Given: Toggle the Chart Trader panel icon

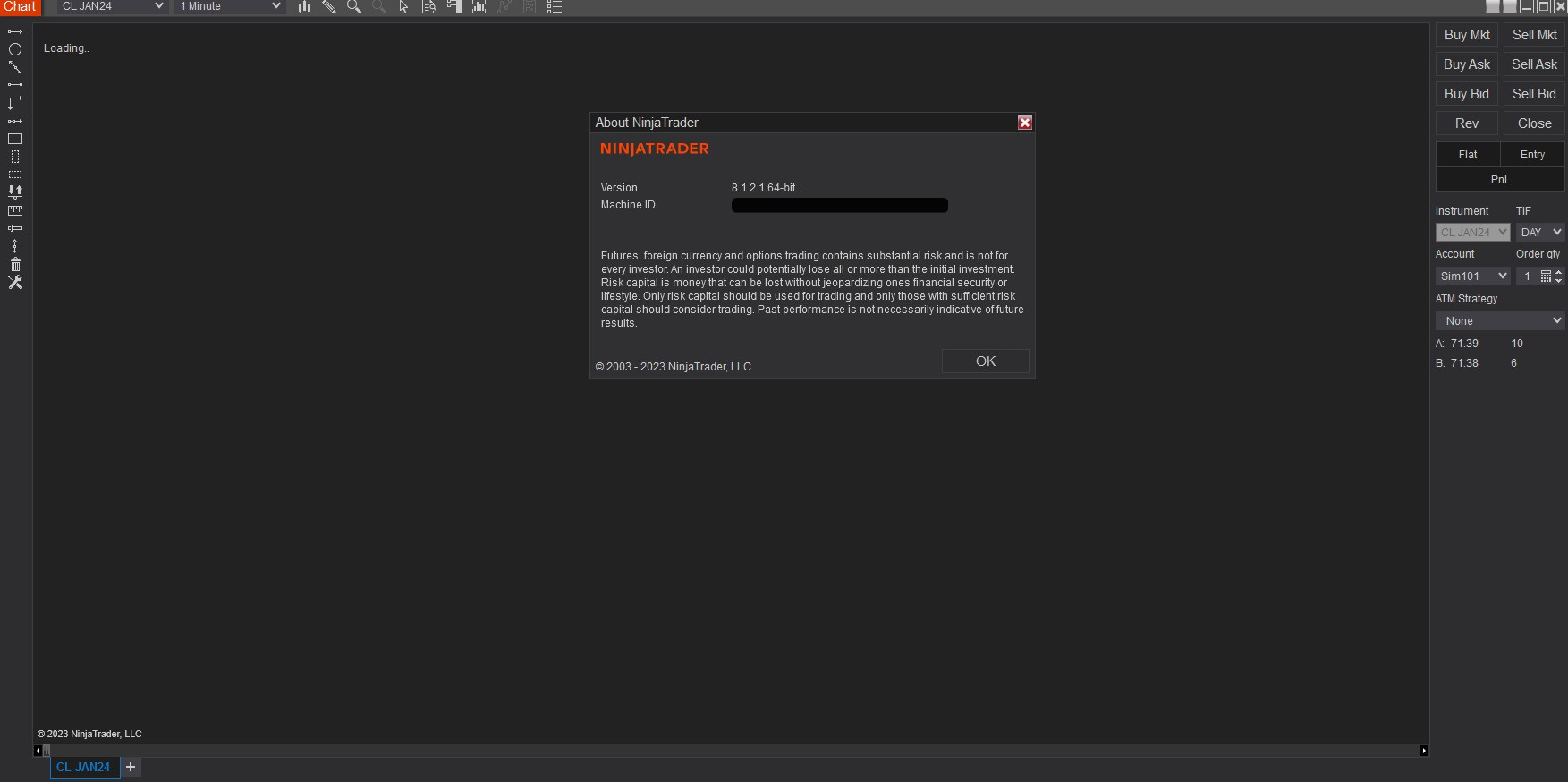Looking at the screenshot, I should 454,7.
